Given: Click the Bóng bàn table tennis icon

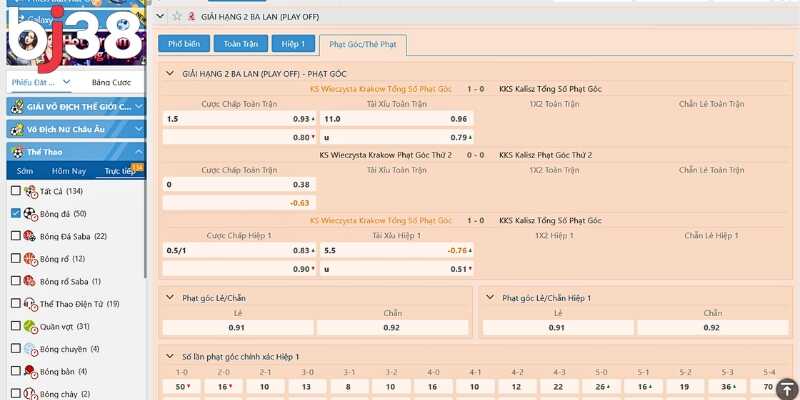Looking at the screenshot, I should 29,372.
